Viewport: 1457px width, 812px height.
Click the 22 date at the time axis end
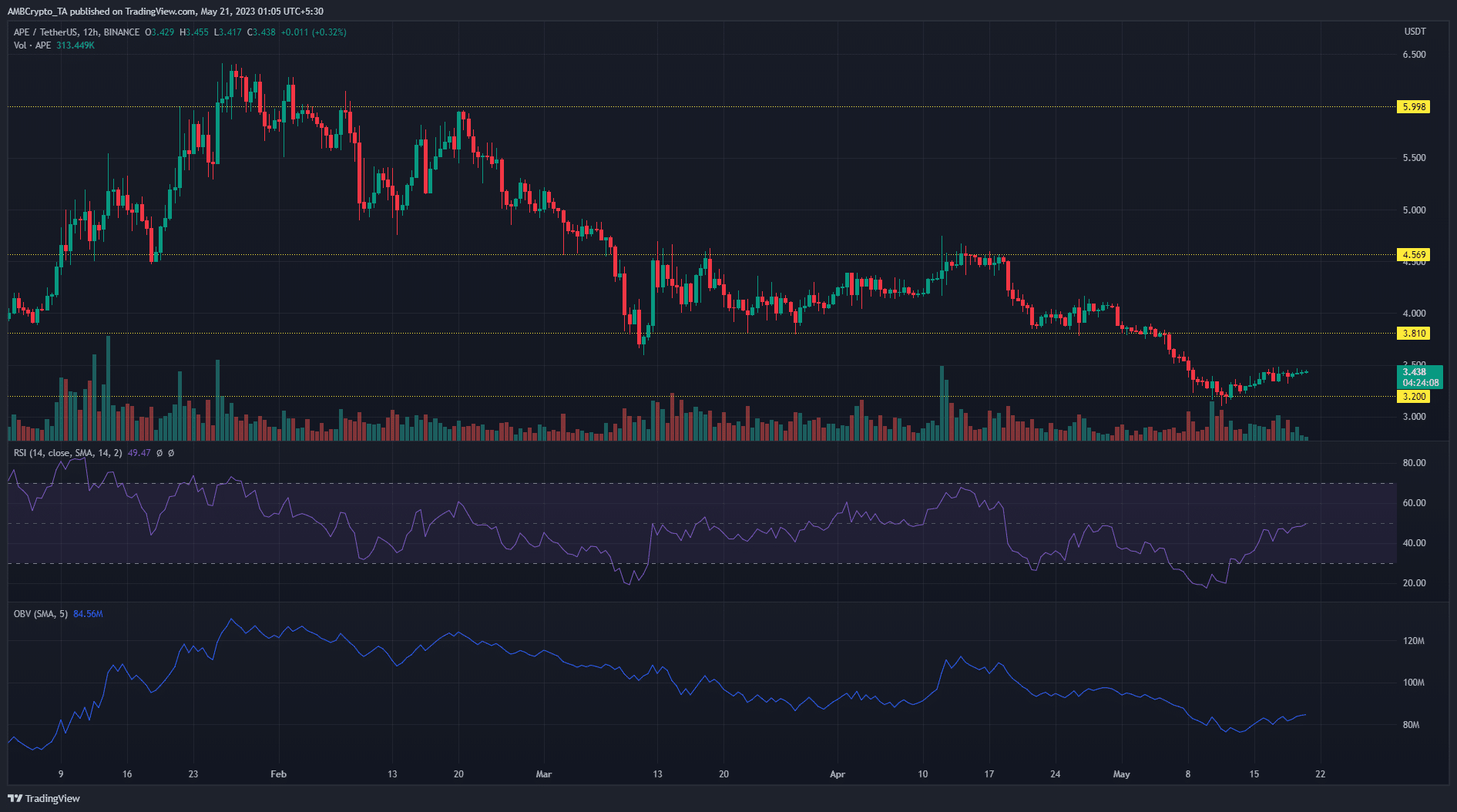(1321, 774)
